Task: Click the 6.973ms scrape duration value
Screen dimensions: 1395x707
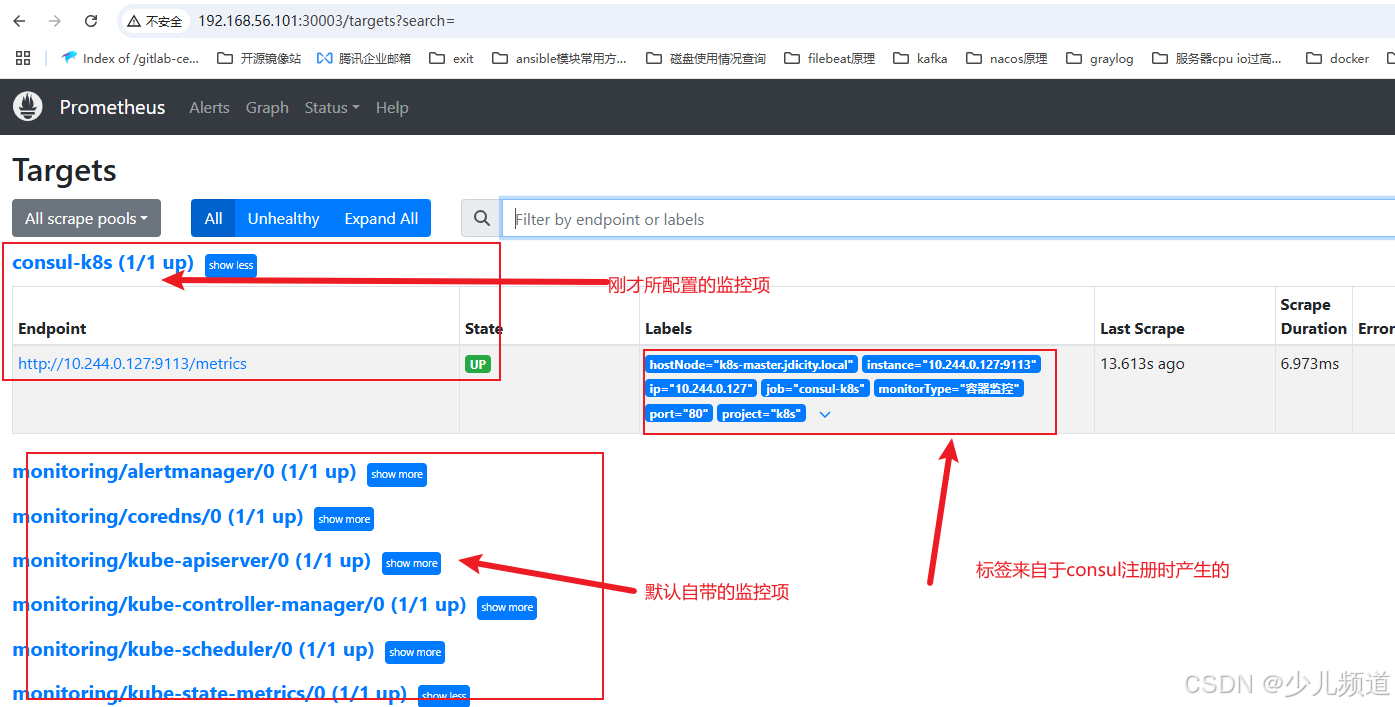Action: click(x=1309, y=364)
